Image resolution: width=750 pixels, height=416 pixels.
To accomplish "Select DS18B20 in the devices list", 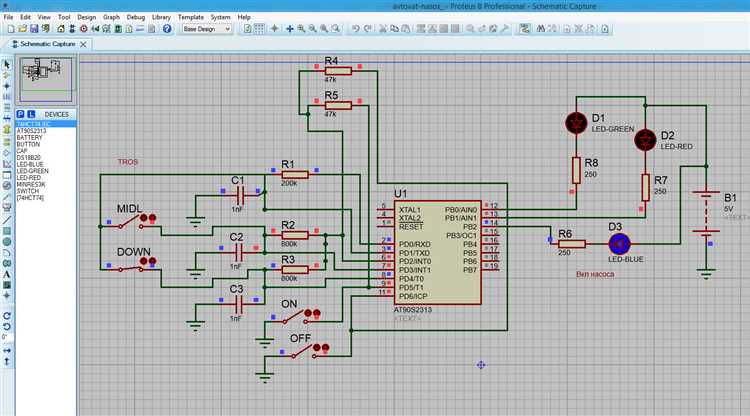I will pos(29,157).
